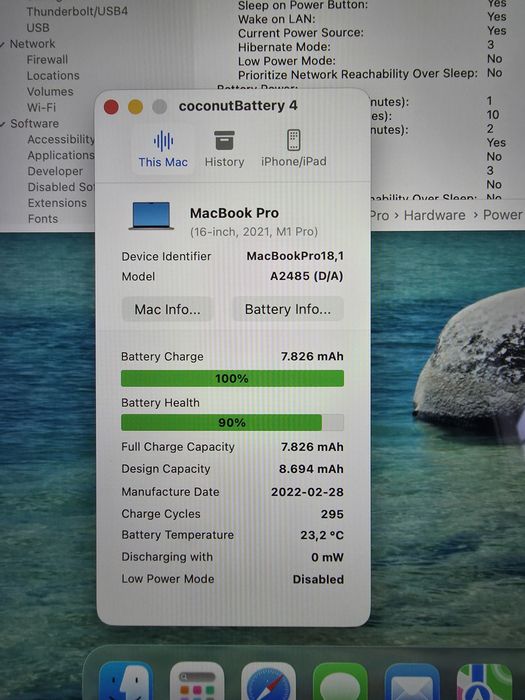525x700 pixels.
Task: Click the Mac Info... button
Action: pos(167,309)
